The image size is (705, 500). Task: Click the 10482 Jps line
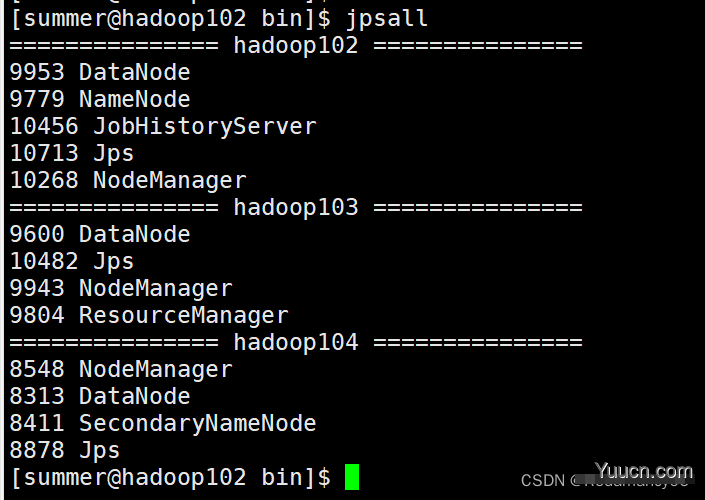(x=72, y=261)
